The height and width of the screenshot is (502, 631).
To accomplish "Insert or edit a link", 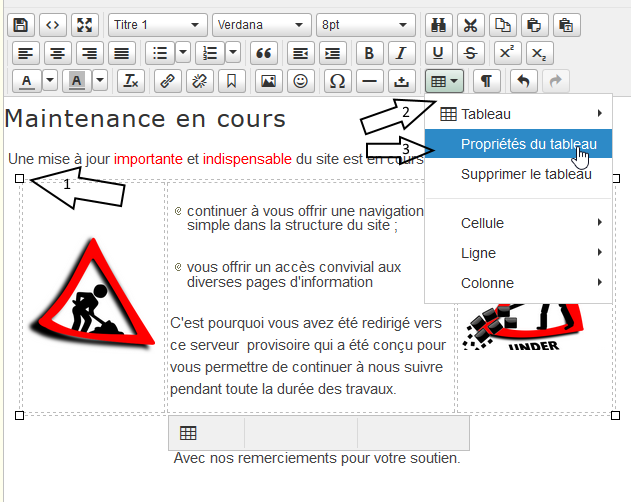I will pyautogui.click(x=167, y=81).
